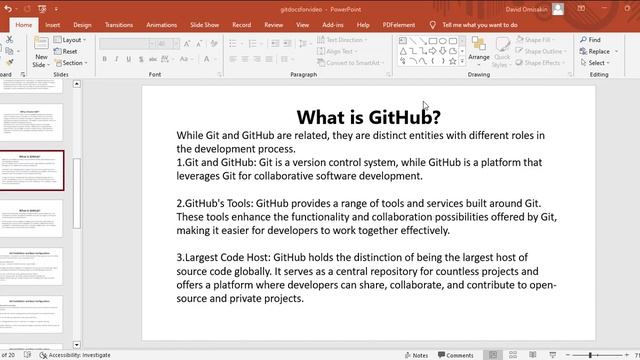Toggle Align Right paragraph button
Screen dimensions: 640x360
pyautogui.click(x=257, y=59)
